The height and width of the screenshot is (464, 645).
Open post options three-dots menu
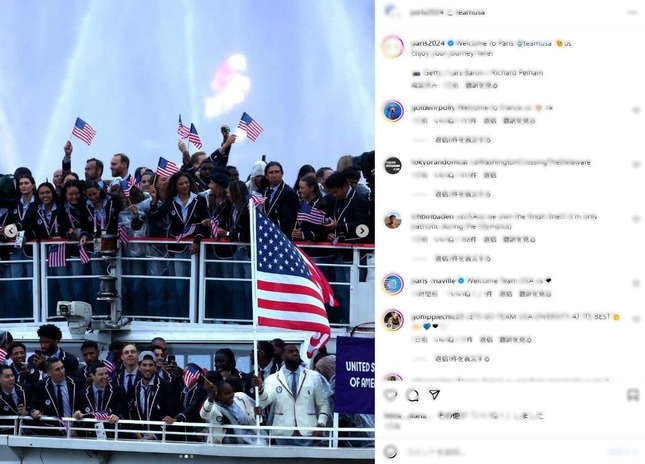pos(632,13)
